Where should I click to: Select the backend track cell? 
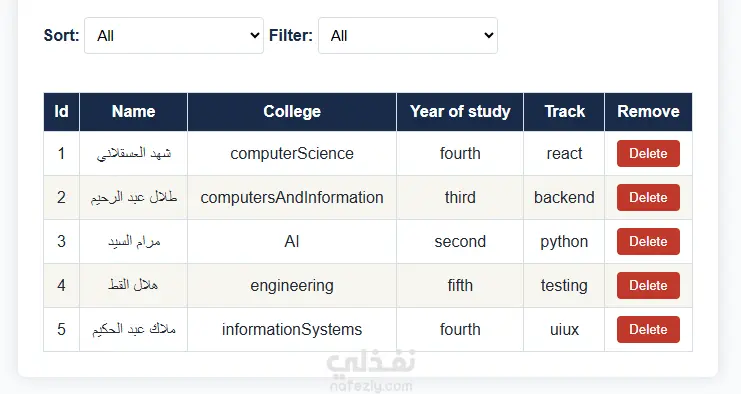[x=564, y=197]
